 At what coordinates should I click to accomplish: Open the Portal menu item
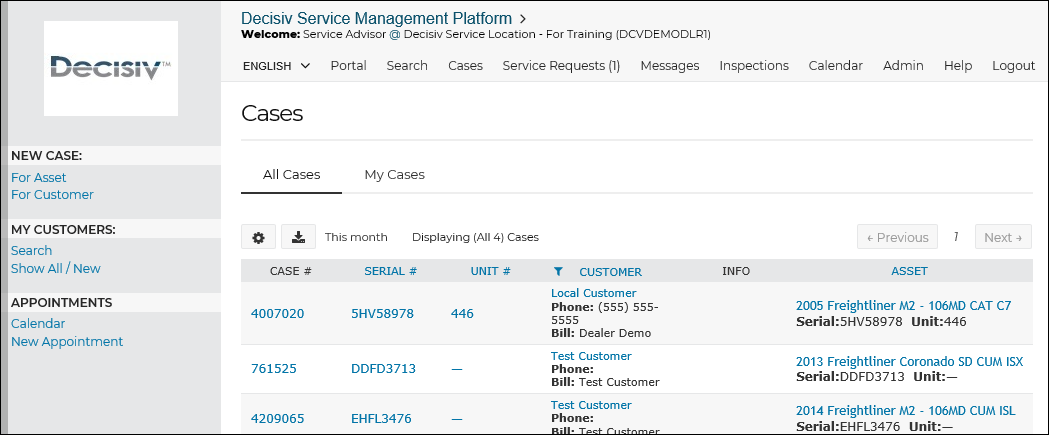coord(349,66)
